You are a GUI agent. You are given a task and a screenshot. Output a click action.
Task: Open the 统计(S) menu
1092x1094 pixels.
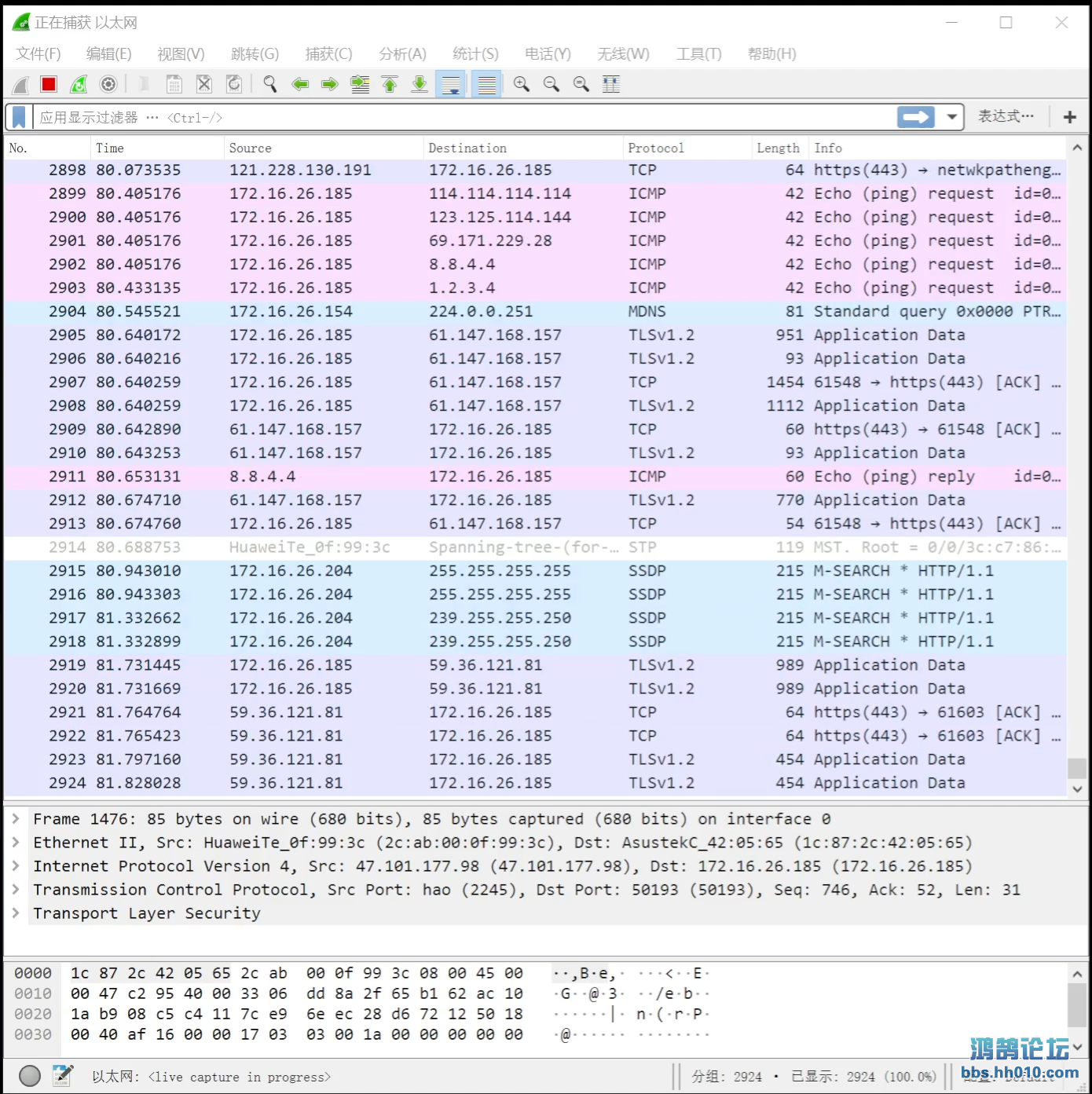coord(475,53)
